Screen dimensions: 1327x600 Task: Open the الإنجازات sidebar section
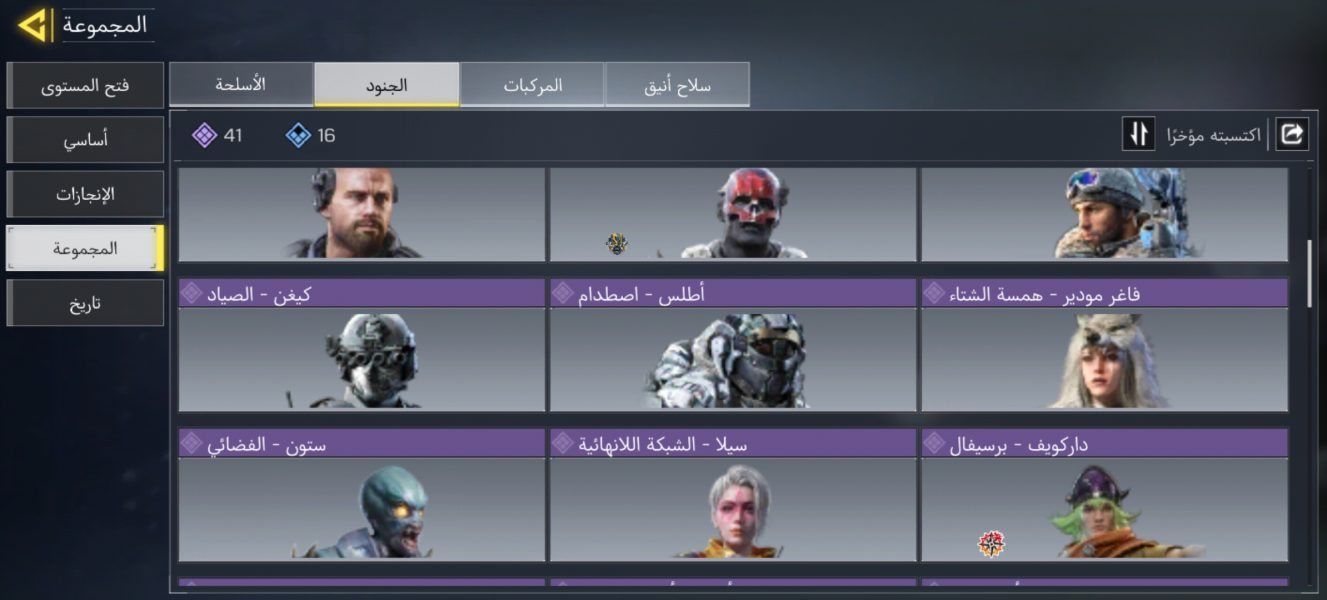pos(85,194)
